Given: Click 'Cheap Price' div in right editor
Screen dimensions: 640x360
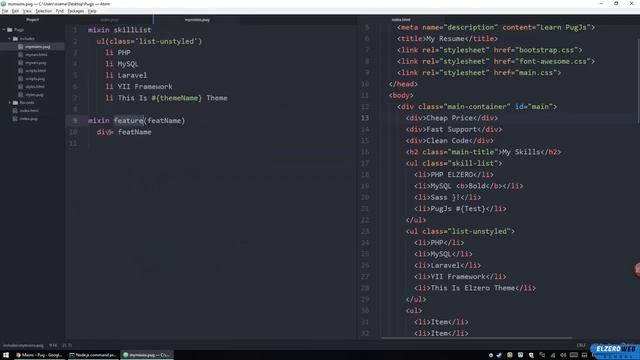Looking at the screenshot, I should point(452,118).
